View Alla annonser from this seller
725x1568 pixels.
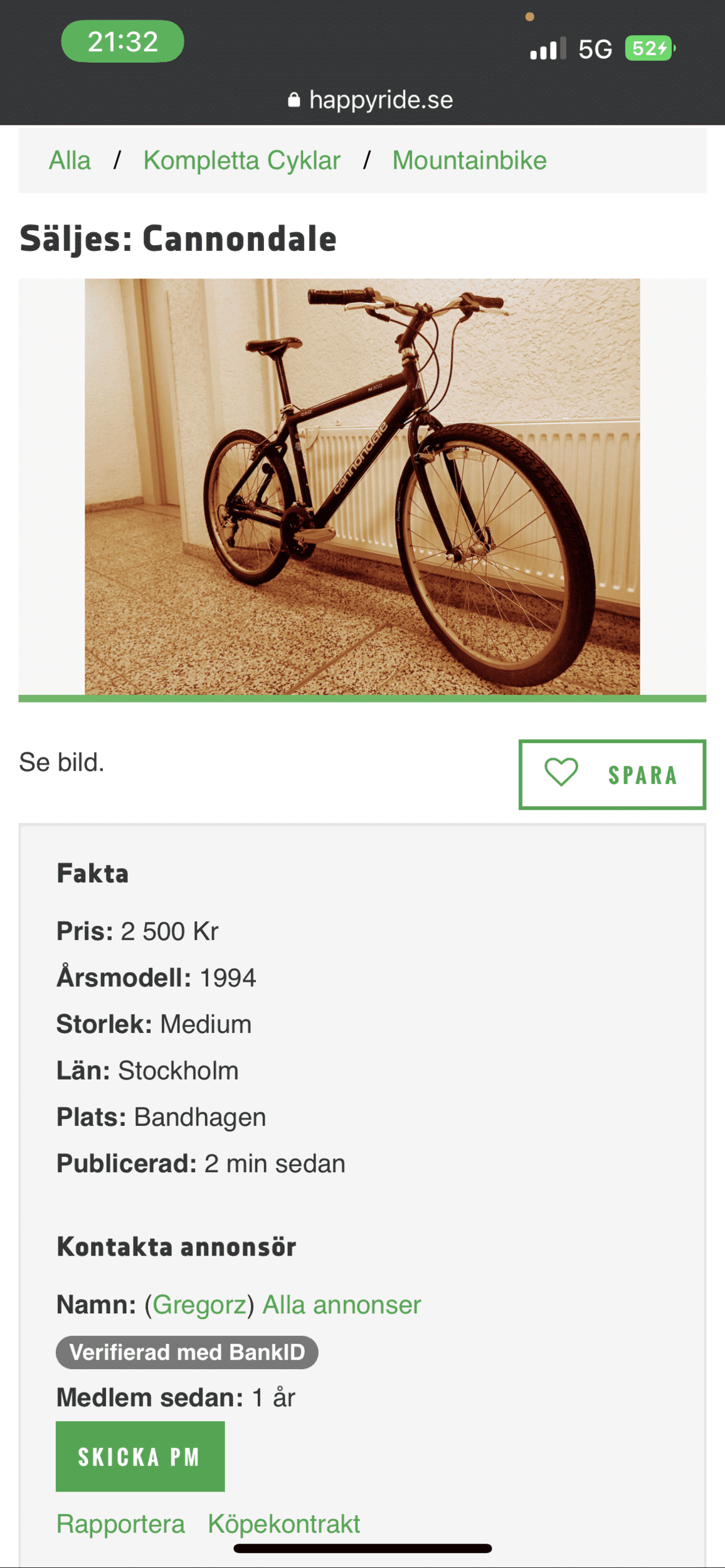pos(341,1305)
